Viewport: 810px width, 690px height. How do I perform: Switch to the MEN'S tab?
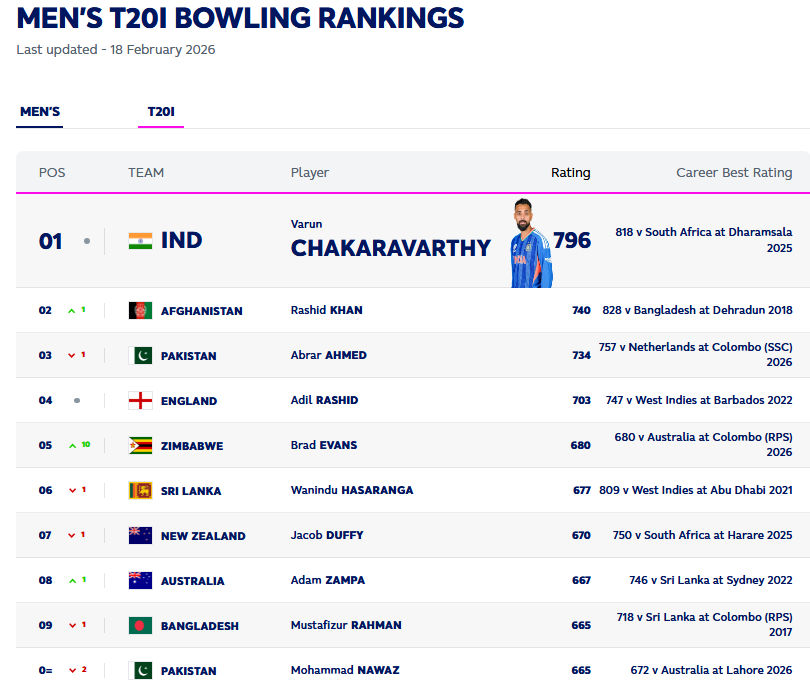pos(39,111)
